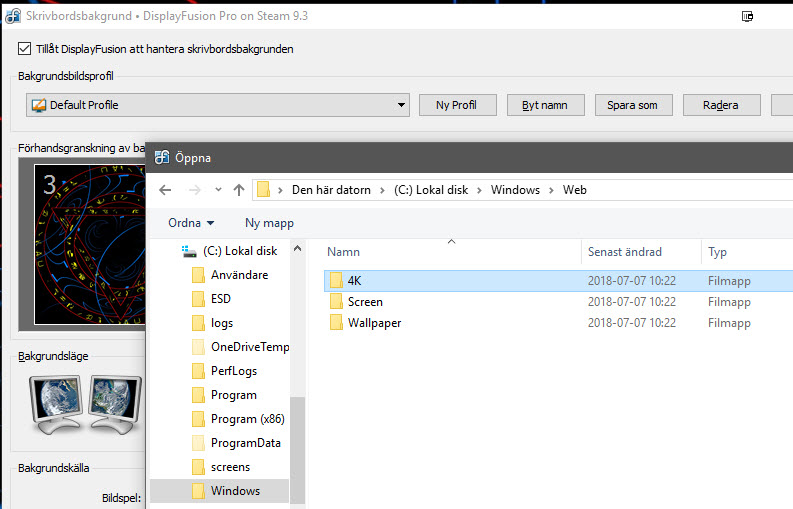Click the Ny Profil button
This screenshot has height=509, width=793.
click(456, 105)
